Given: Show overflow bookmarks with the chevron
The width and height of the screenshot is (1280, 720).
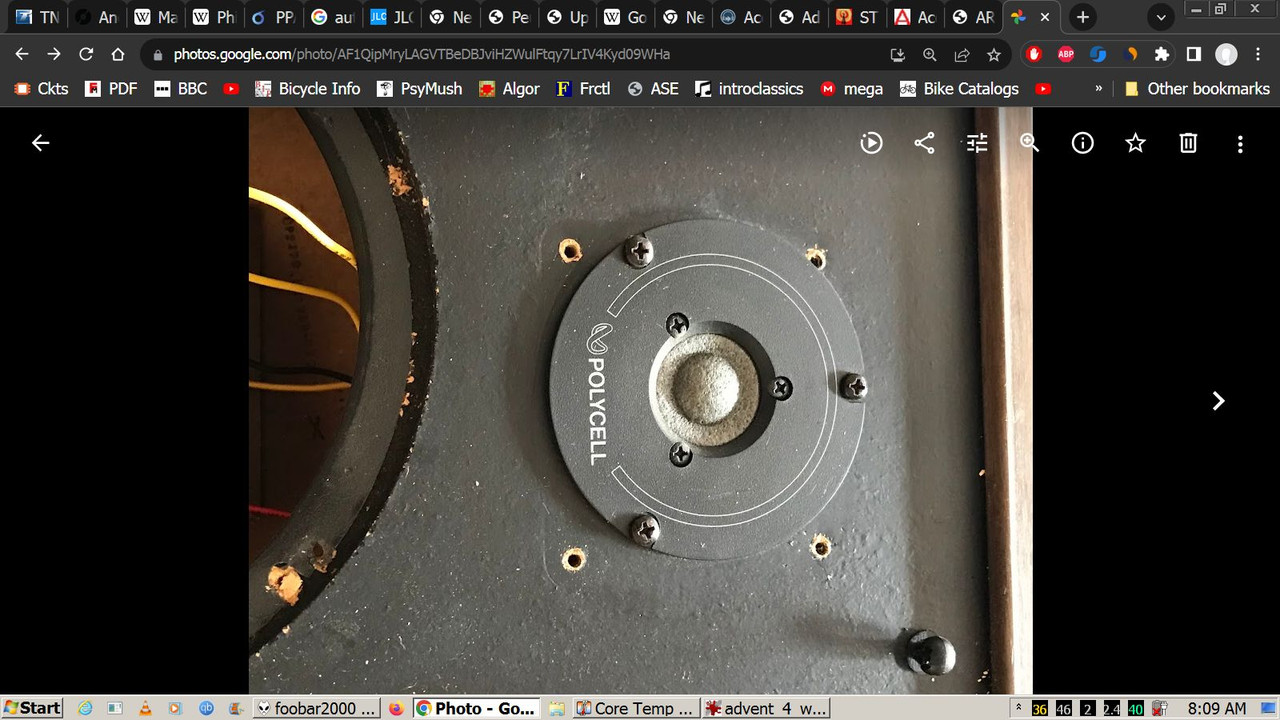Looking at the screenshot, I should tap(1098, 89).
